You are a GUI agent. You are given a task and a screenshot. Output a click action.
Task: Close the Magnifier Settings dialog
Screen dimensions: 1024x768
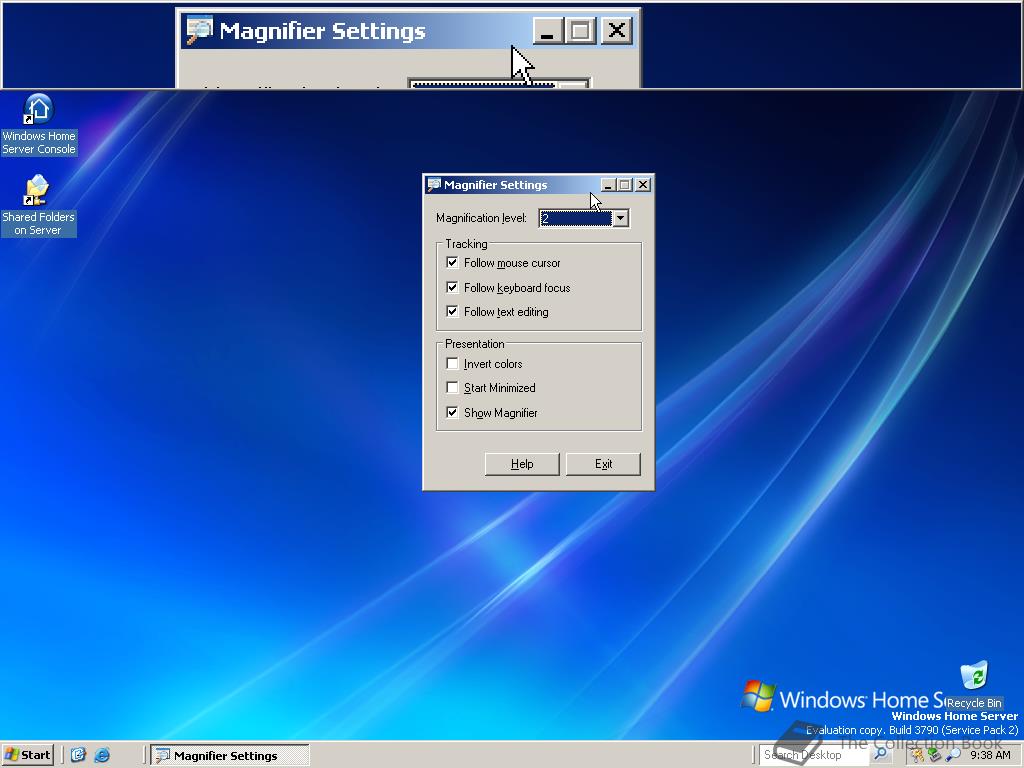coord(643,185)
